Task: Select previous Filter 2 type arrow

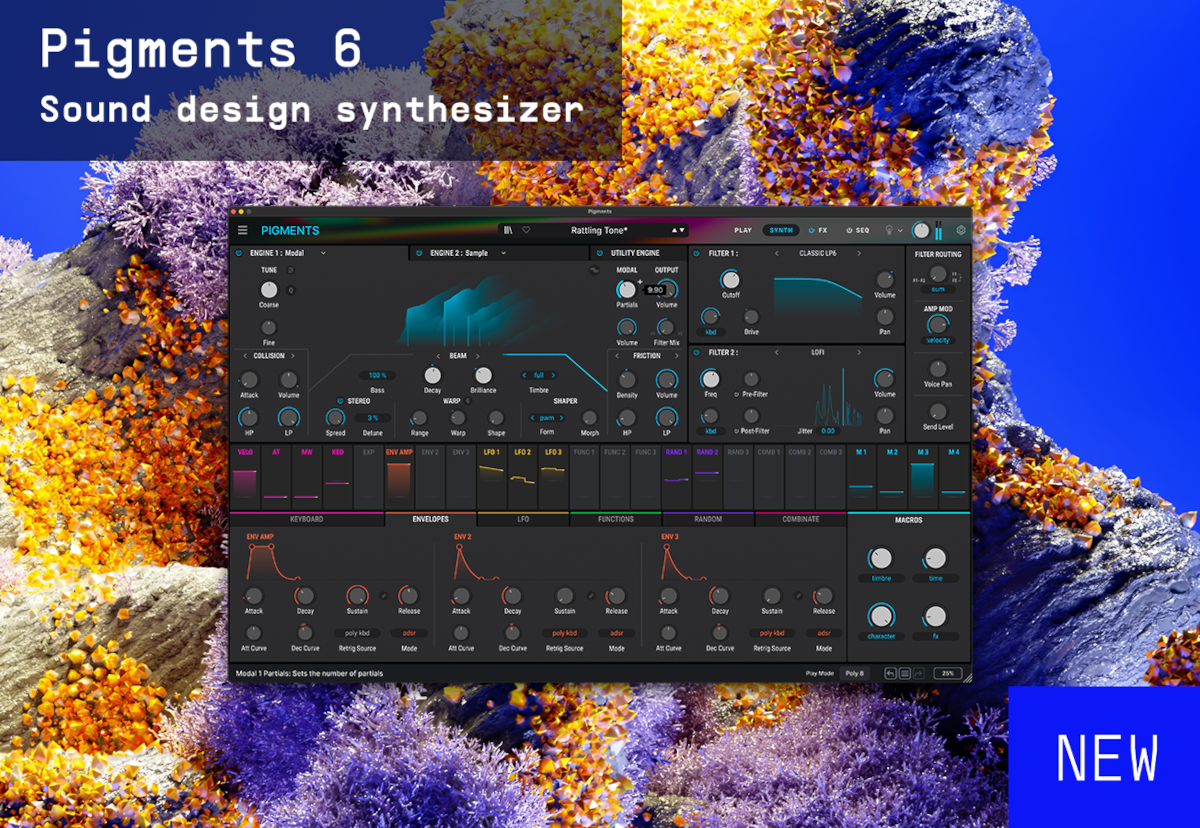Action: [777, 352]
